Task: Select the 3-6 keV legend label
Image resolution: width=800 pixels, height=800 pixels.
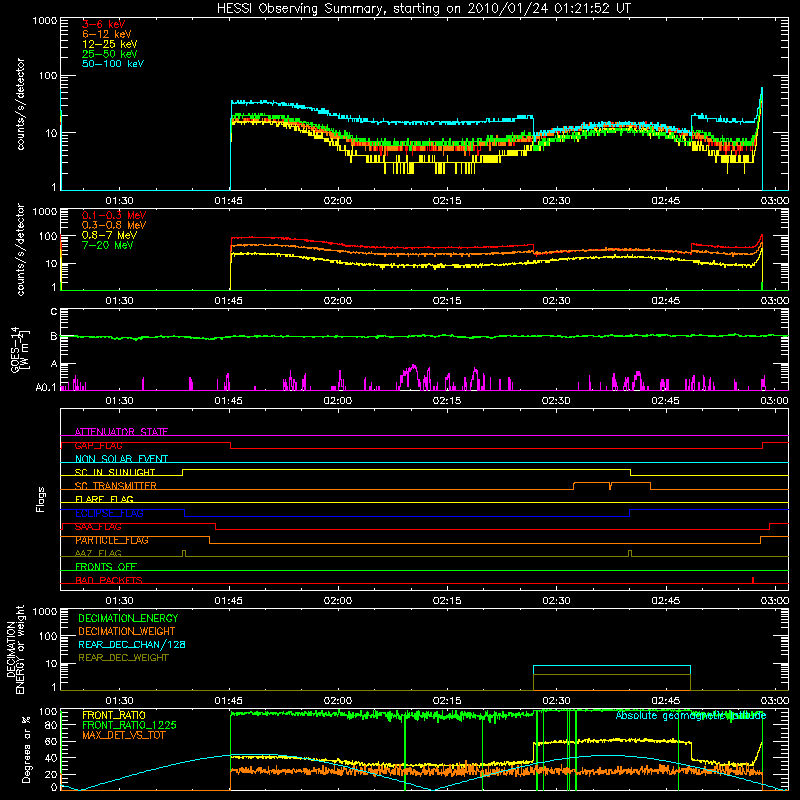Action: [x=103, y=24]
